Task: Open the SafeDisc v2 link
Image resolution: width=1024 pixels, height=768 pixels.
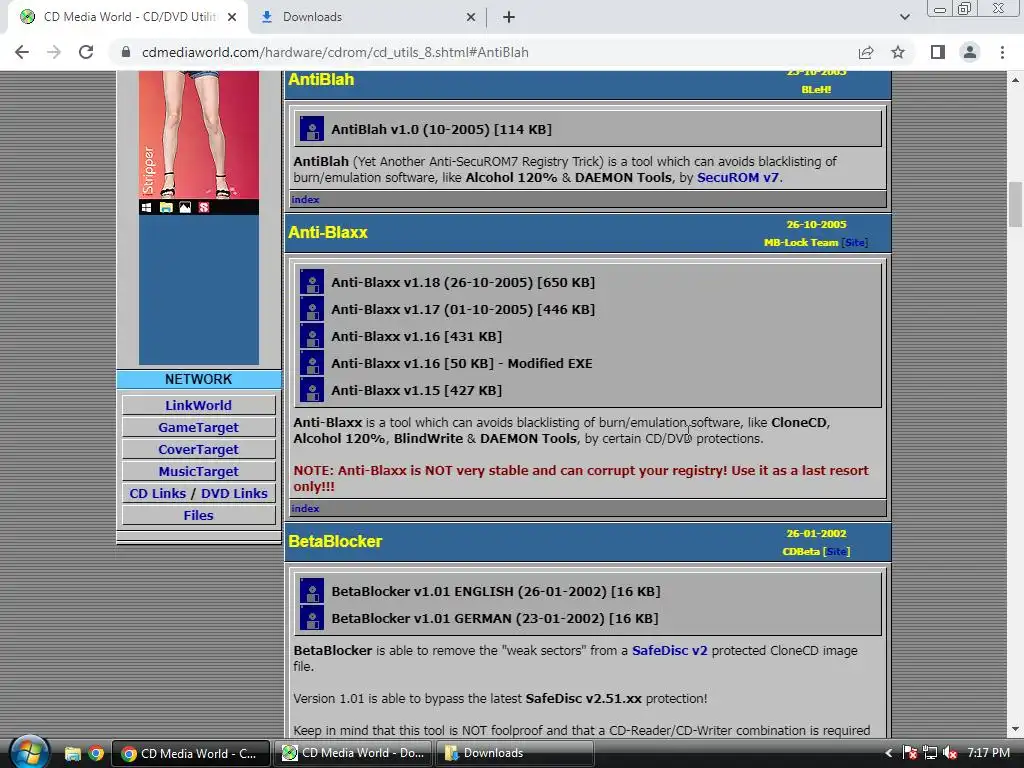Action: tap(669, 650)
